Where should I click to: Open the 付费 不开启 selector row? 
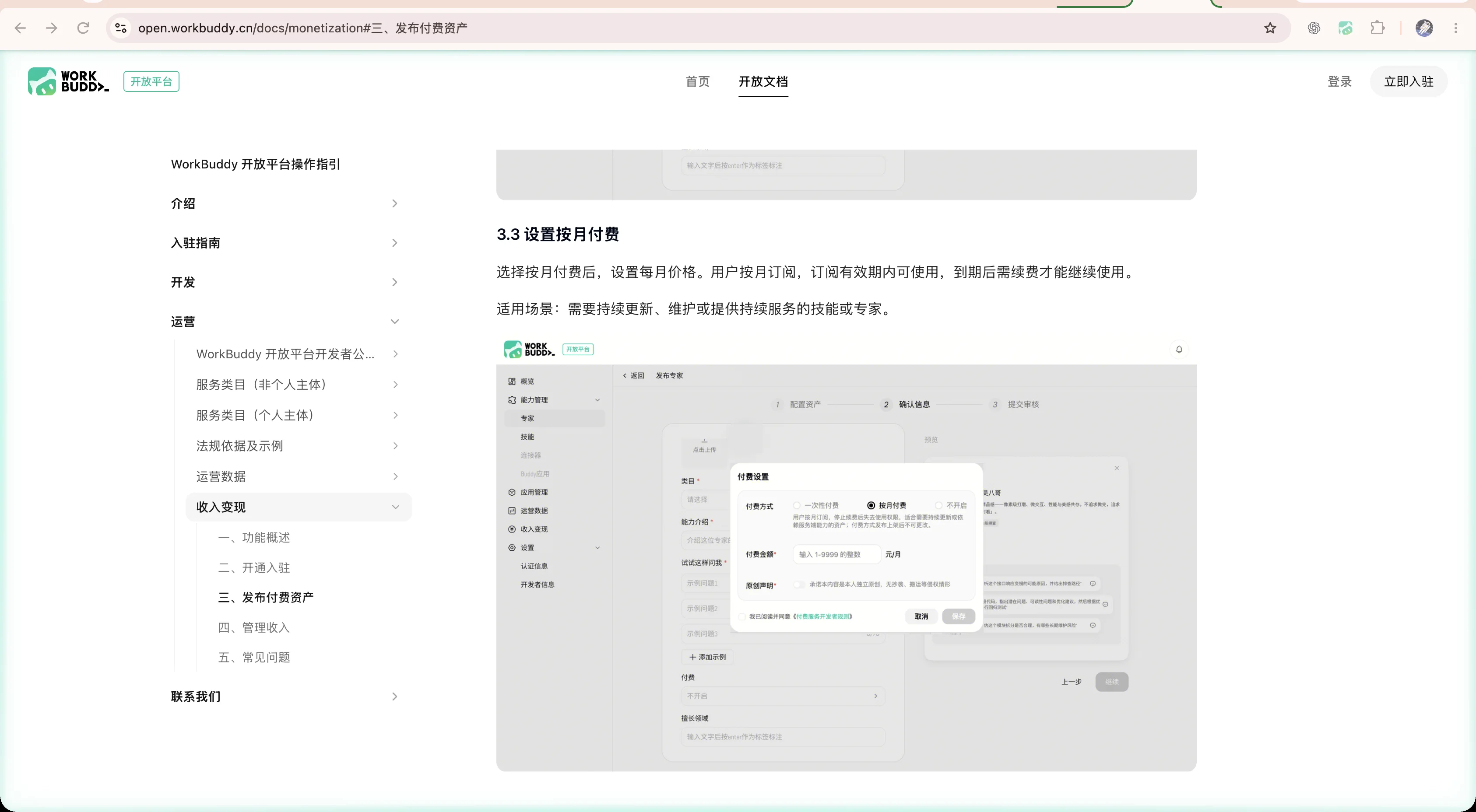click(783, 696)
